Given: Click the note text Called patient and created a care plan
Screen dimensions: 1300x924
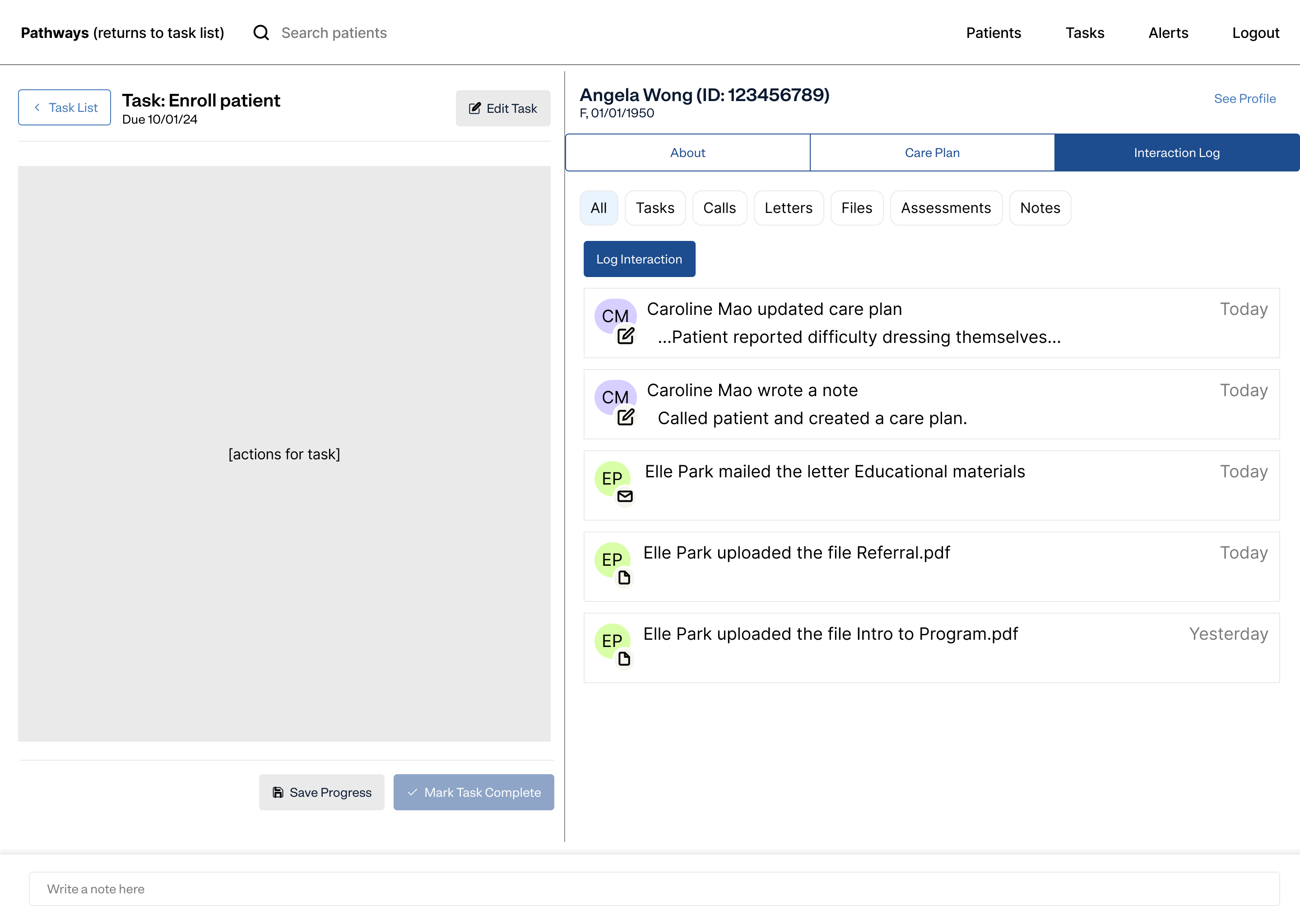Looking at the screenshot, I should 812,418.
